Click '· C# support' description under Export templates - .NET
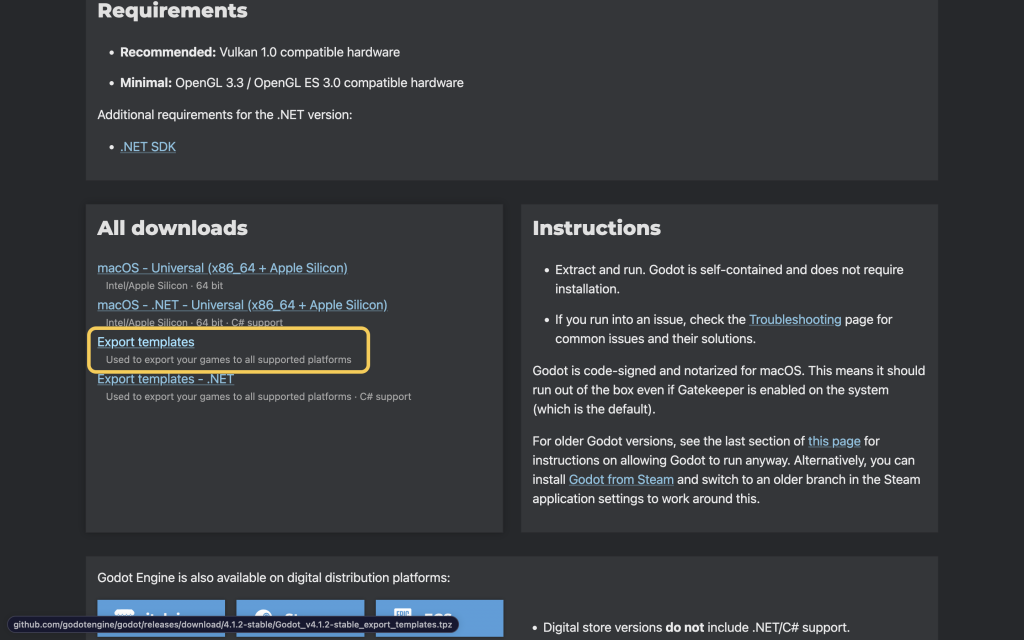The image size is (1024, 640). tap(259, 396)
